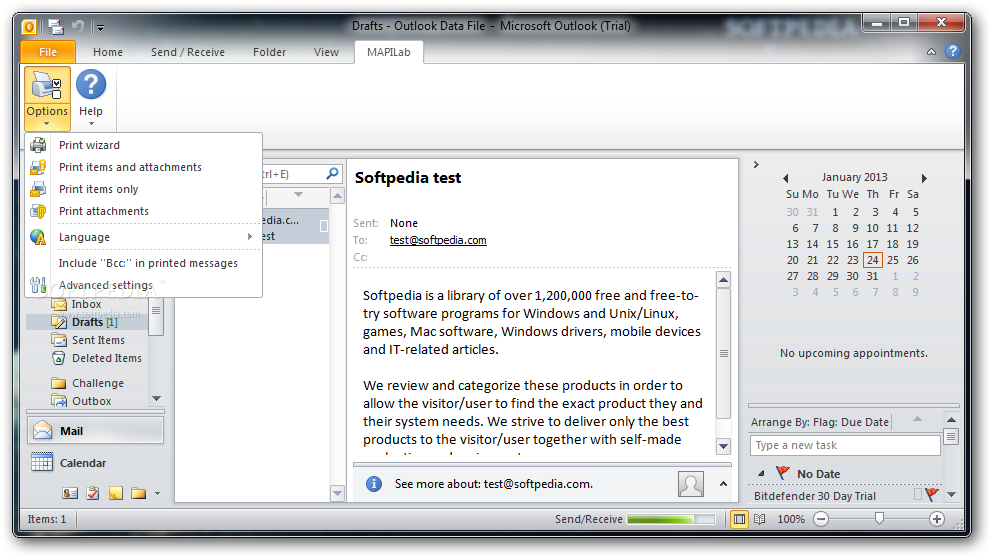992x558 pixels.
Task: Collapse the To-Do Bar arrow
Action: click(x=756, y=164)
